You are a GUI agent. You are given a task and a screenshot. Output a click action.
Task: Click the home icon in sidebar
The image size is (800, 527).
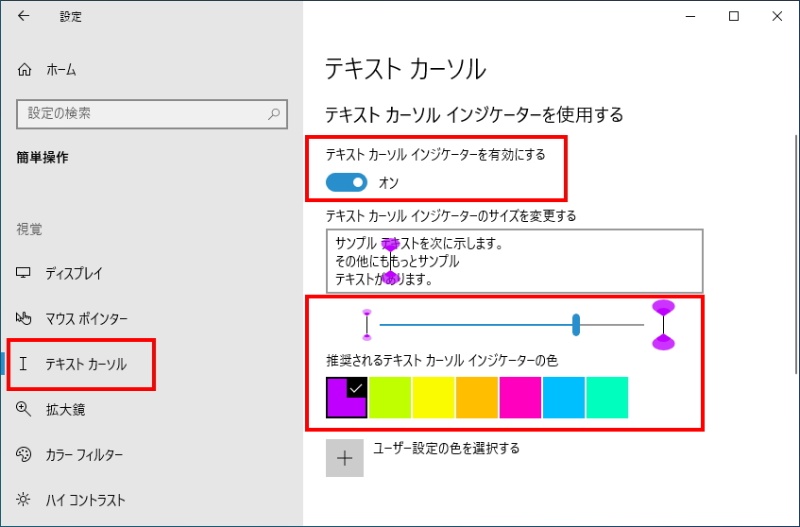tap(24, 70)
